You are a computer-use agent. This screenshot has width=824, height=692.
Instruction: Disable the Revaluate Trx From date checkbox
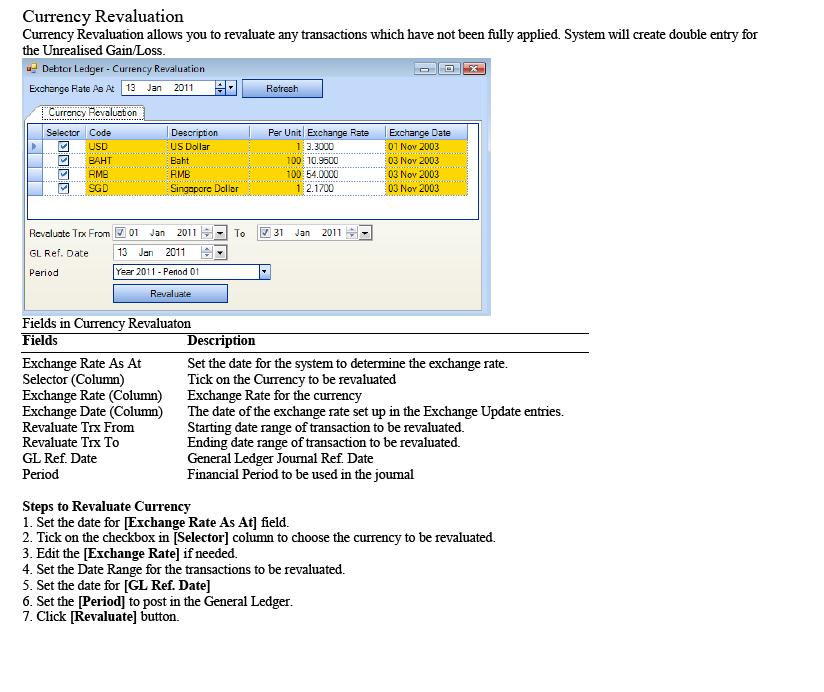pos(121,233)
